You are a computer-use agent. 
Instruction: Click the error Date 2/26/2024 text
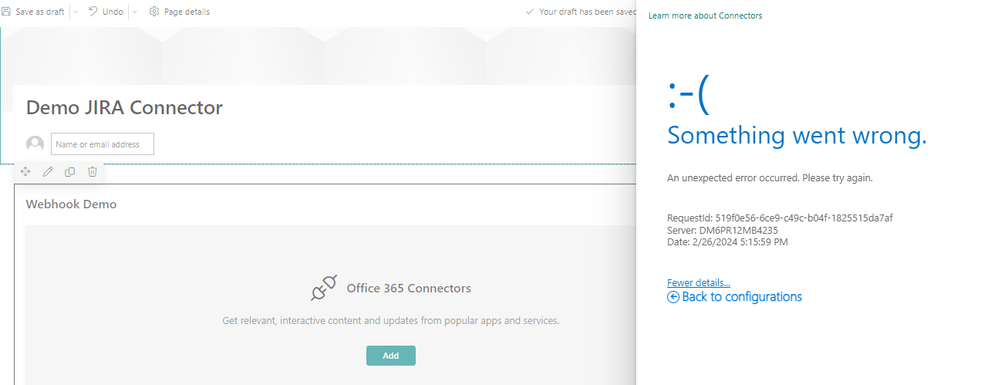(x=727, y=242)
